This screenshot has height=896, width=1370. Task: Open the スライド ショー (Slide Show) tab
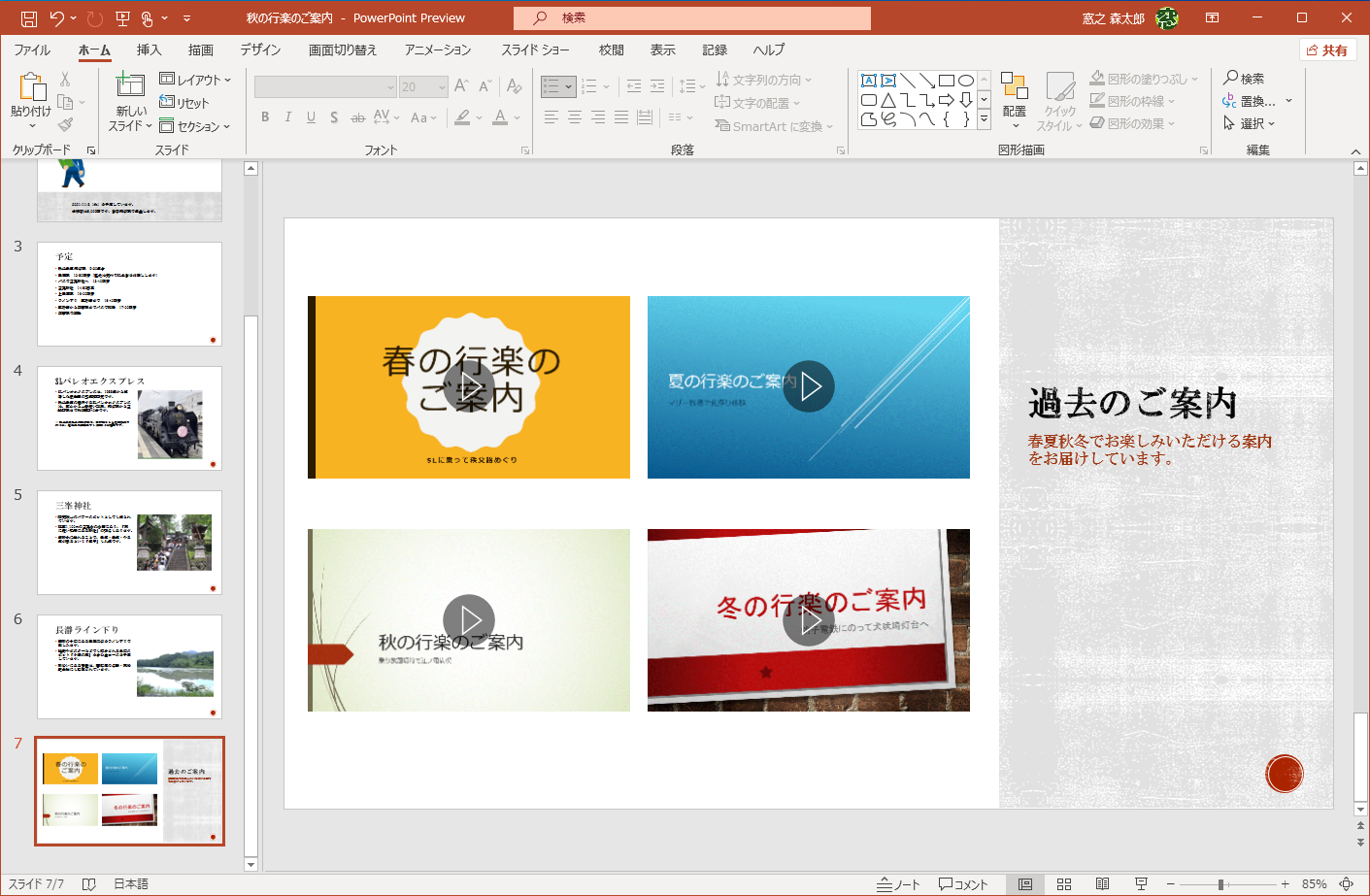click(535, 50)
